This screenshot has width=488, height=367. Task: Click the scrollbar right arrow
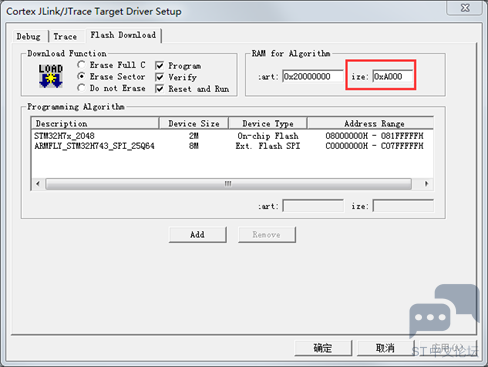tap(426, 184)
